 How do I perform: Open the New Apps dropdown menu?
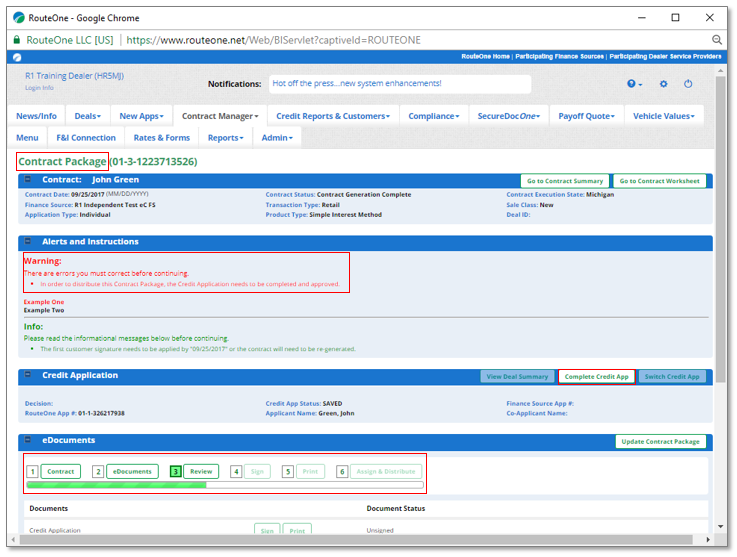point(141,116)
